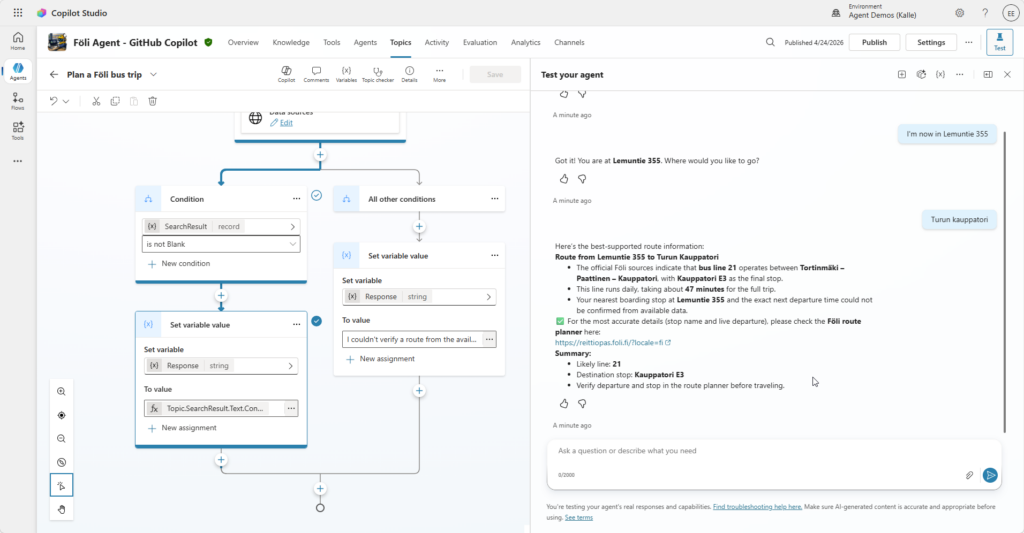Switch to the Evaluation tab
The width and height of the screenshot is (1024, 533).
480,42
